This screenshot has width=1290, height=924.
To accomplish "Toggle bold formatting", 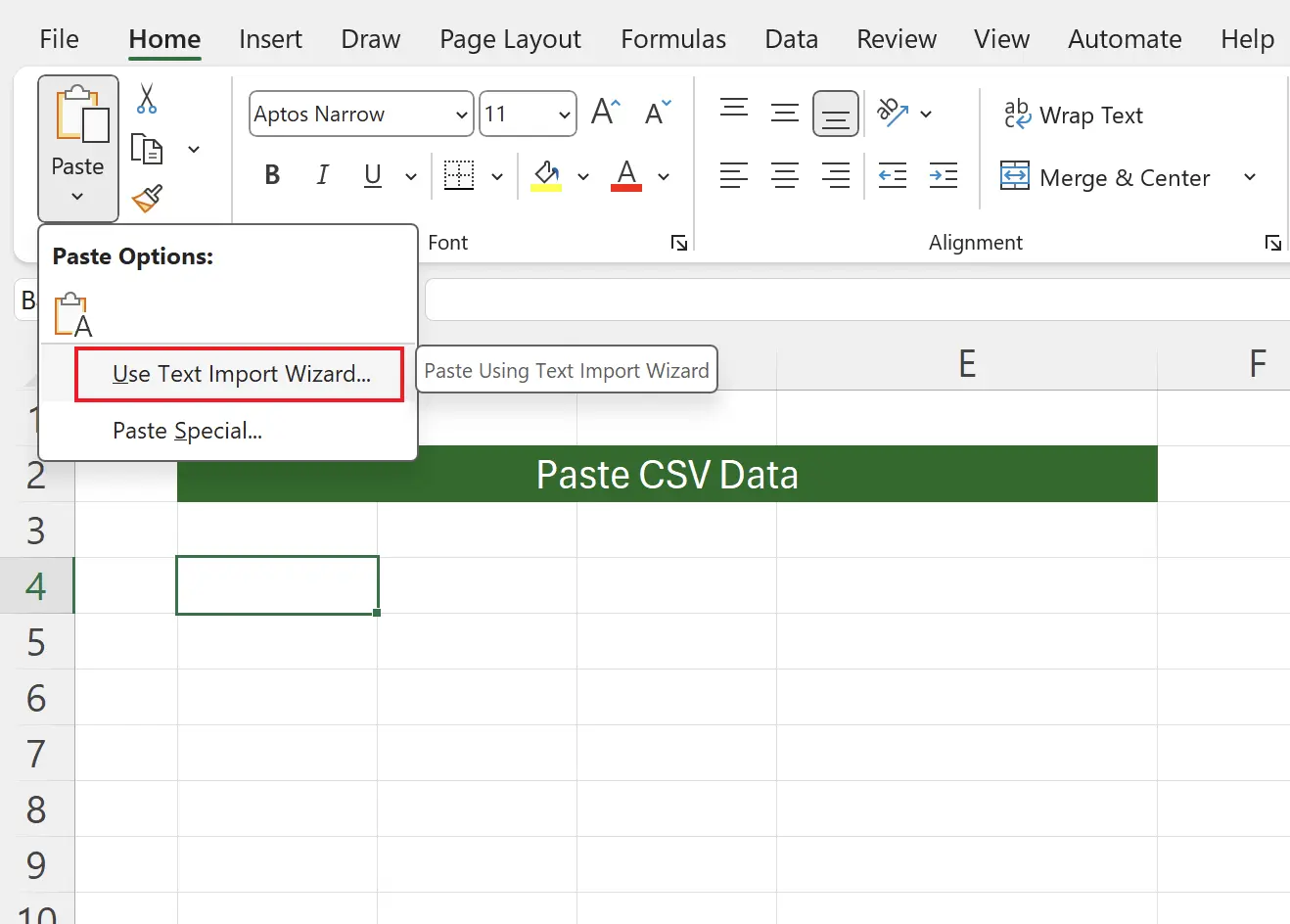I will coord(271,174).
